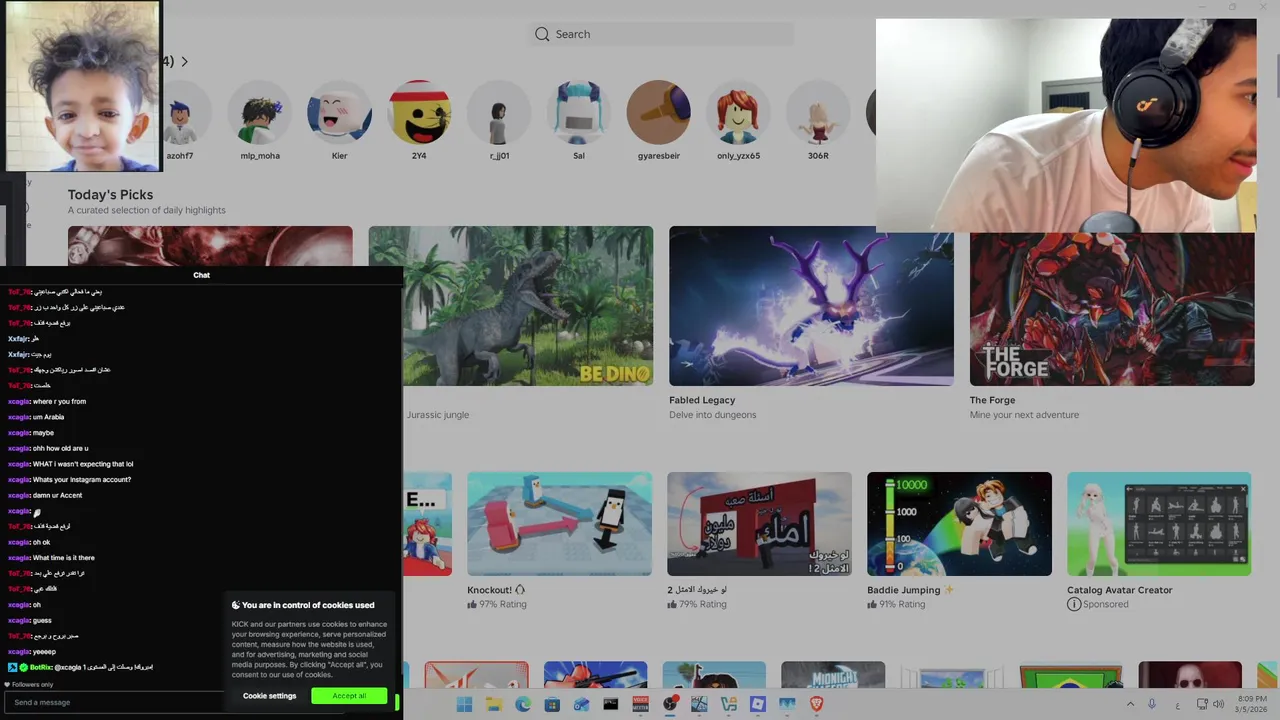Open friend r_jj01's avatar
This screenshot has width=1280, height=720.
(x=499, y=113)
